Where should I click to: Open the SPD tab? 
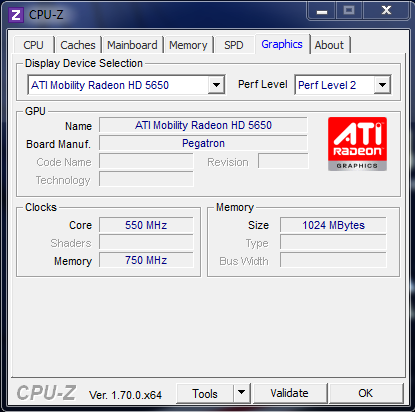pyautogui.click(x=233, y=45)
